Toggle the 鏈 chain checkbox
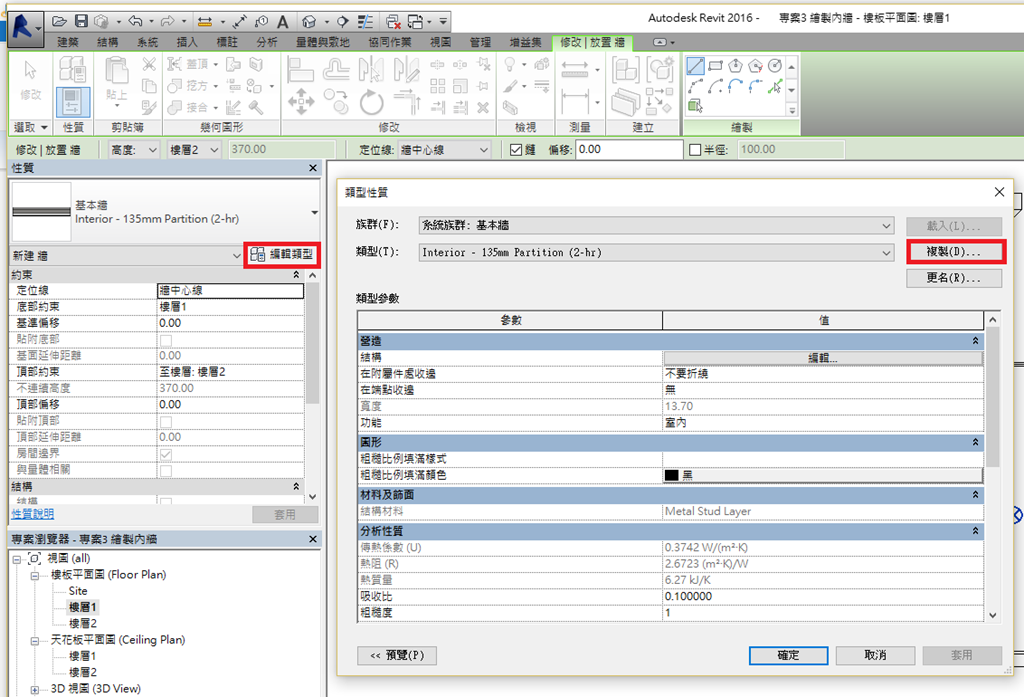Image resolution: width=1024 pixels, height=697 pixels. click(x=516, y=150)
